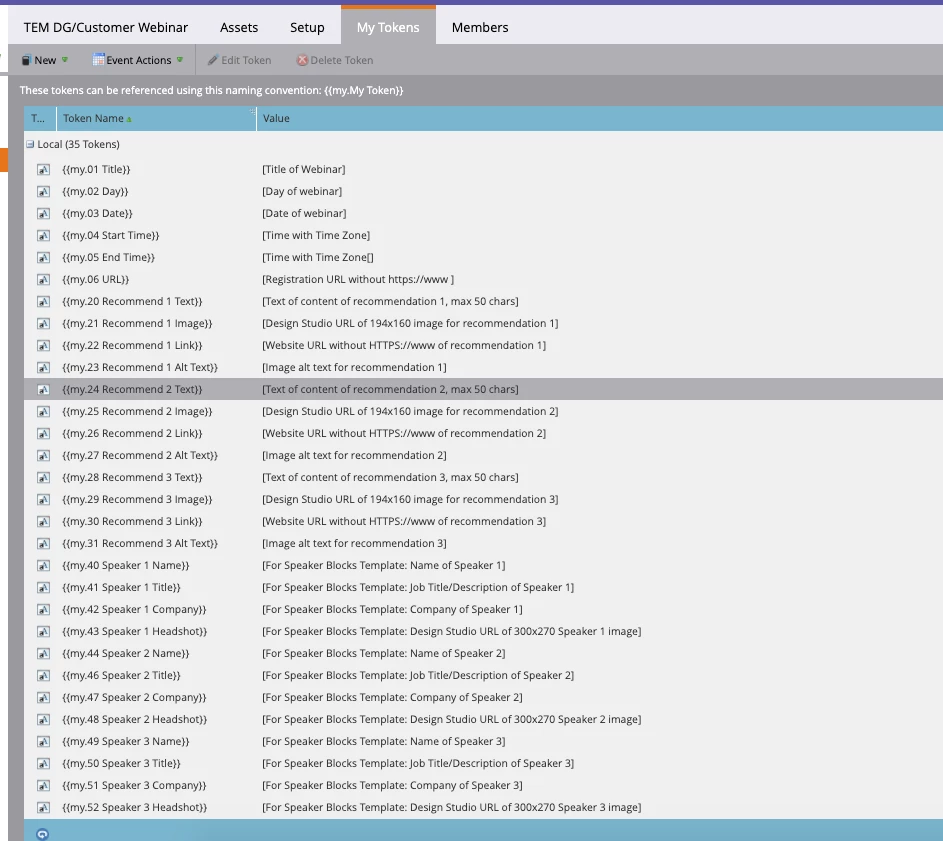
Task: Select the {{my.42 Speaker 1 Company}} token
Action: [x=134, y=609]
